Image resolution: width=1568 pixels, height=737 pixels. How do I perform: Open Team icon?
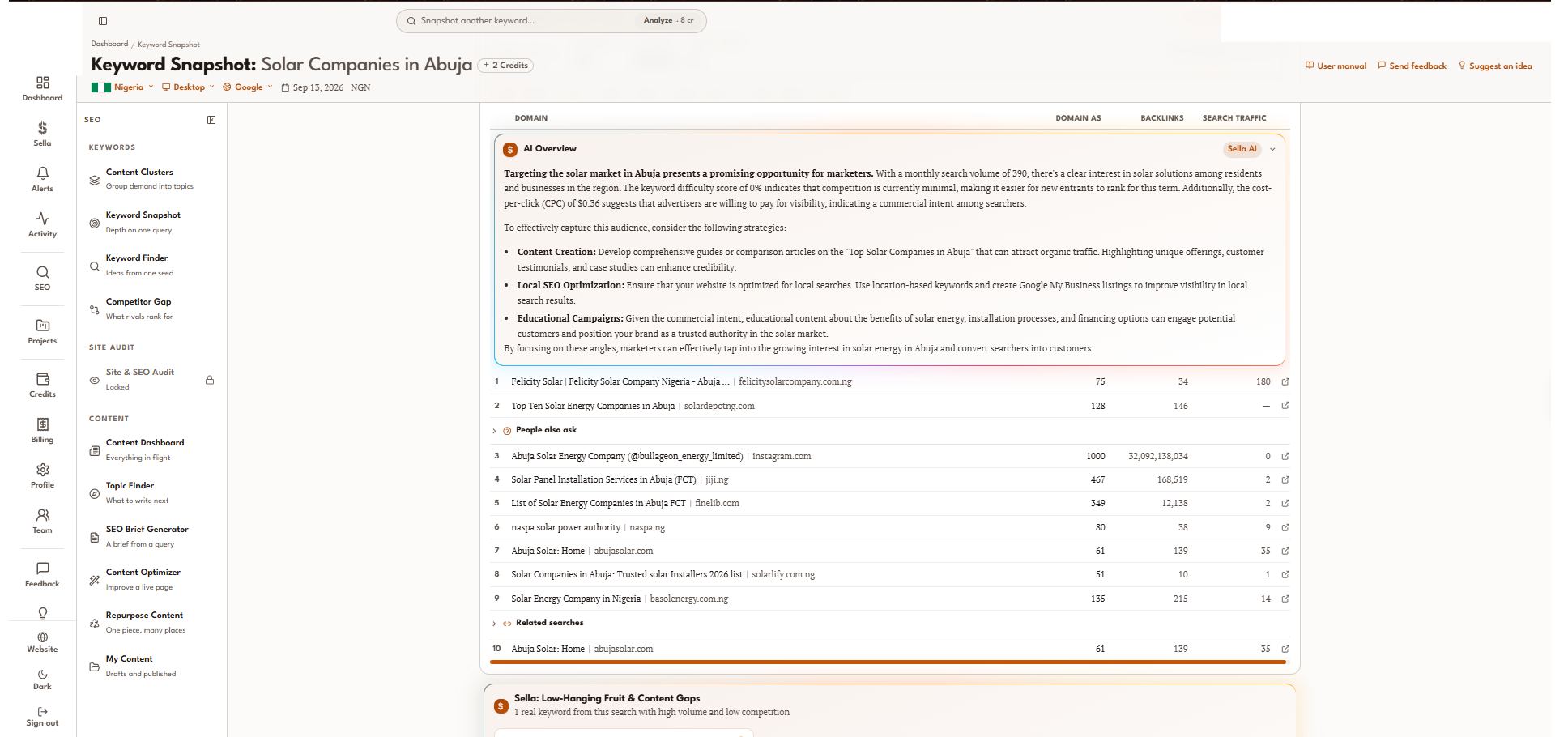pyautogui.click(x=43, y=515)
